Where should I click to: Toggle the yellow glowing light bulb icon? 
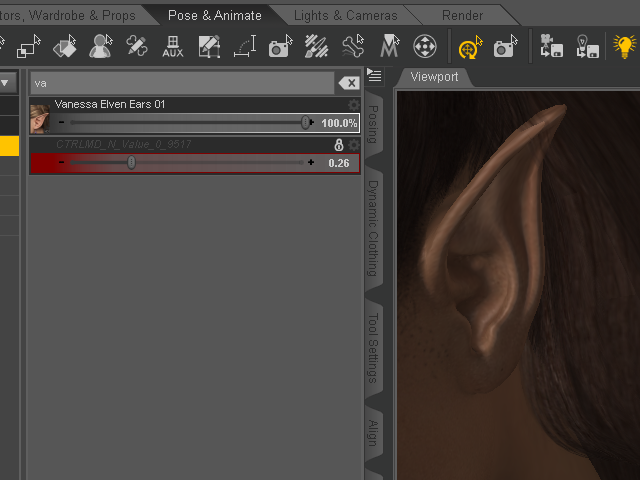624,46
